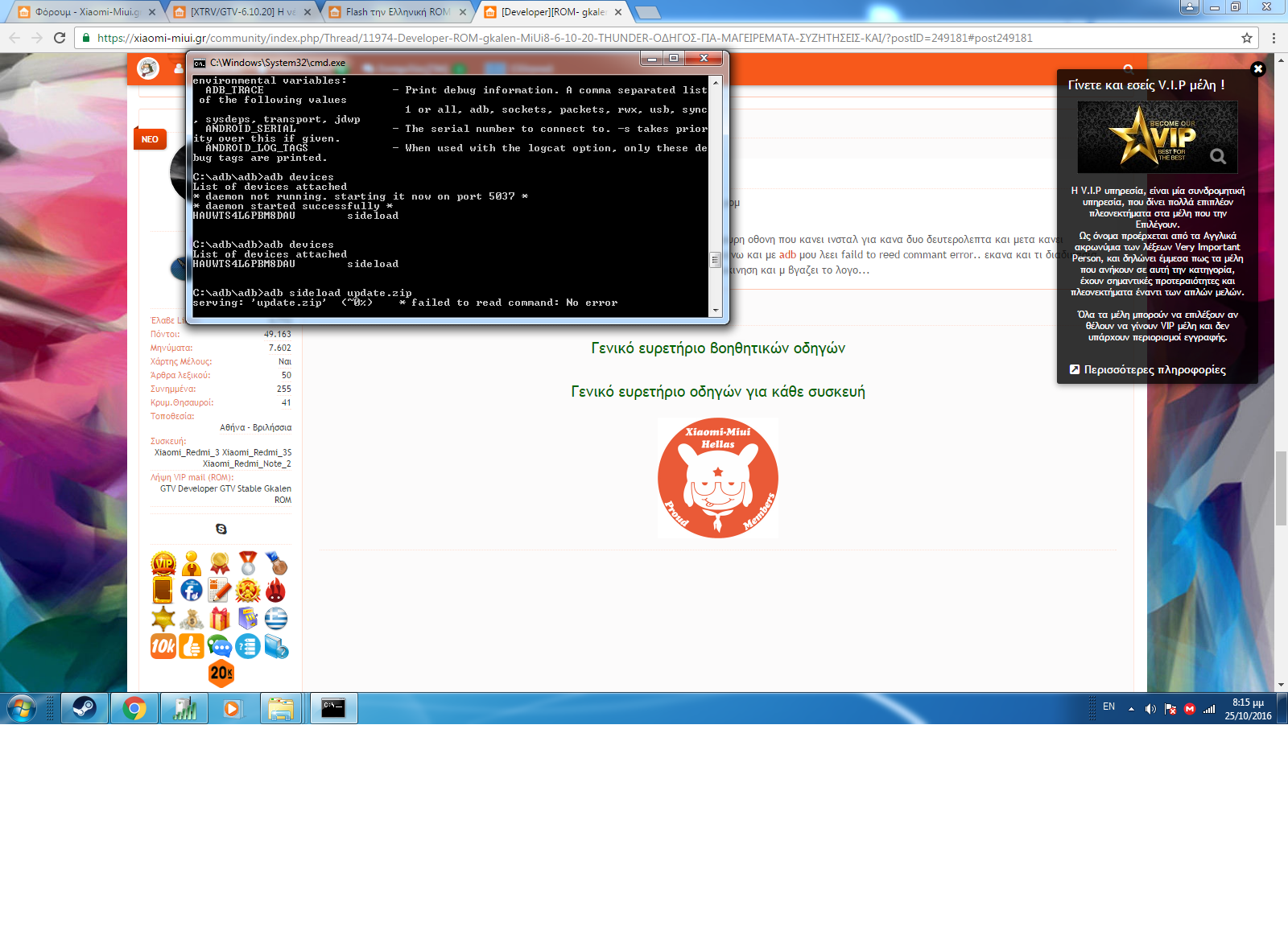Click the browser address bar URL
The height and width of the screenshot is (931, 1288).
click(x=564, y=38)
